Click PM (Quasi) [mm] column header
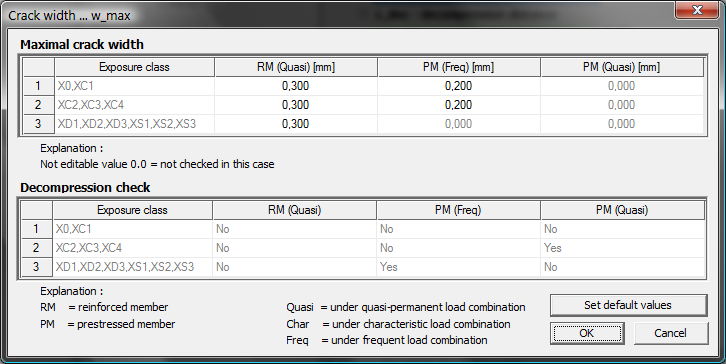726x364 pixels. [622, 67]
